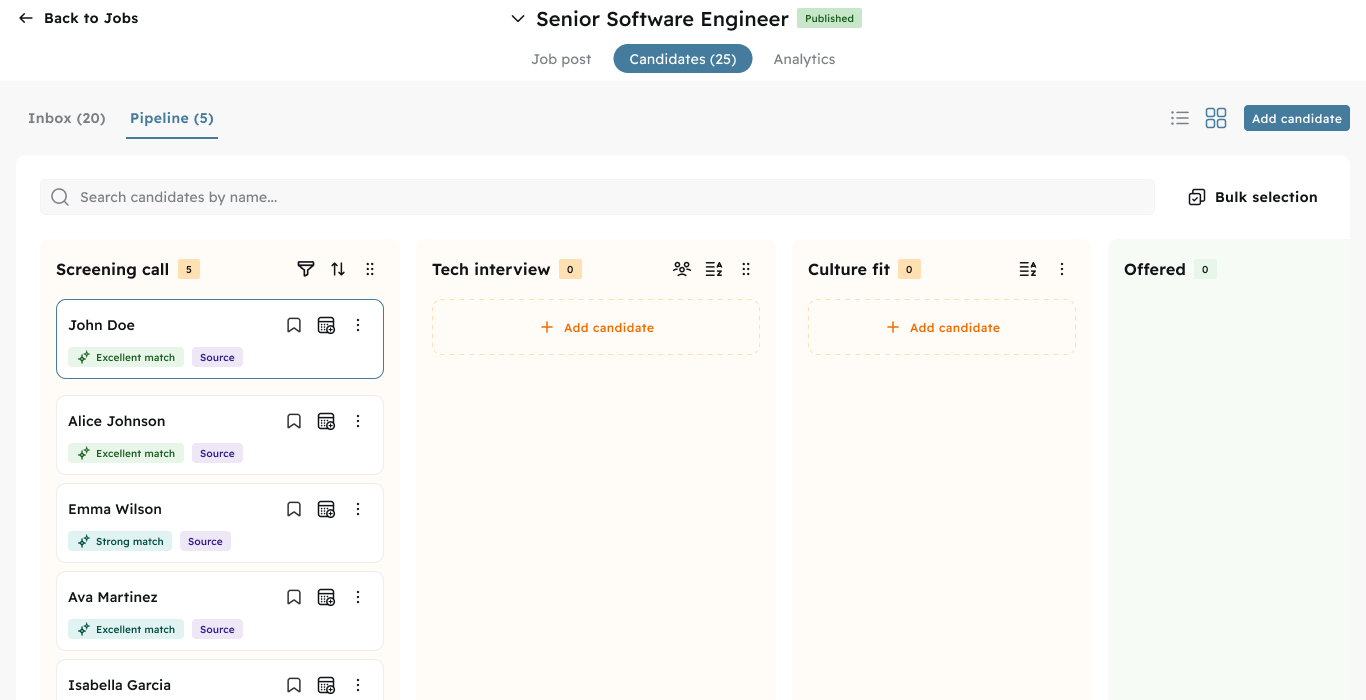This screenshot has width=1366, height=700.
Task: Click the Culture fit column title
Action: 849,269
